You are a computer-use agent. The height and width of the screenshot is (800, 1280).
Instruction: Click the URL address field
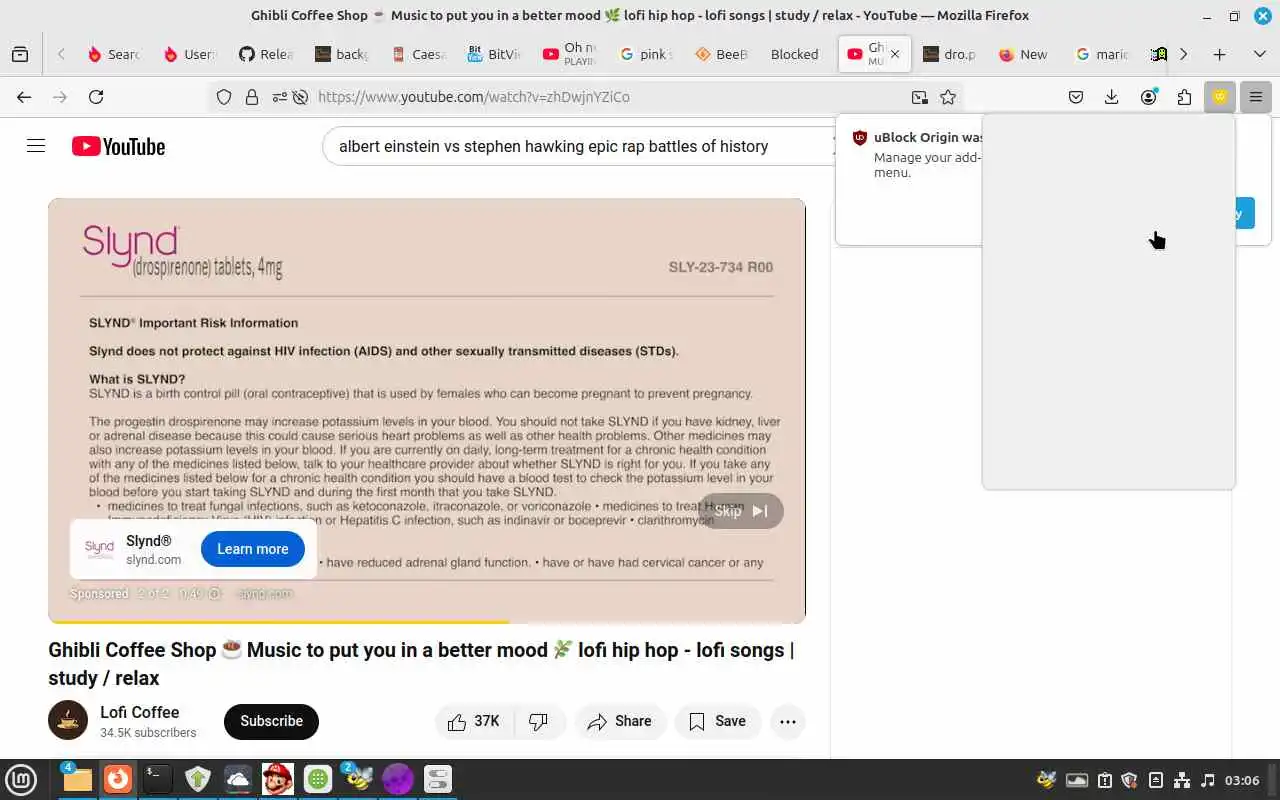click(610, 97)
